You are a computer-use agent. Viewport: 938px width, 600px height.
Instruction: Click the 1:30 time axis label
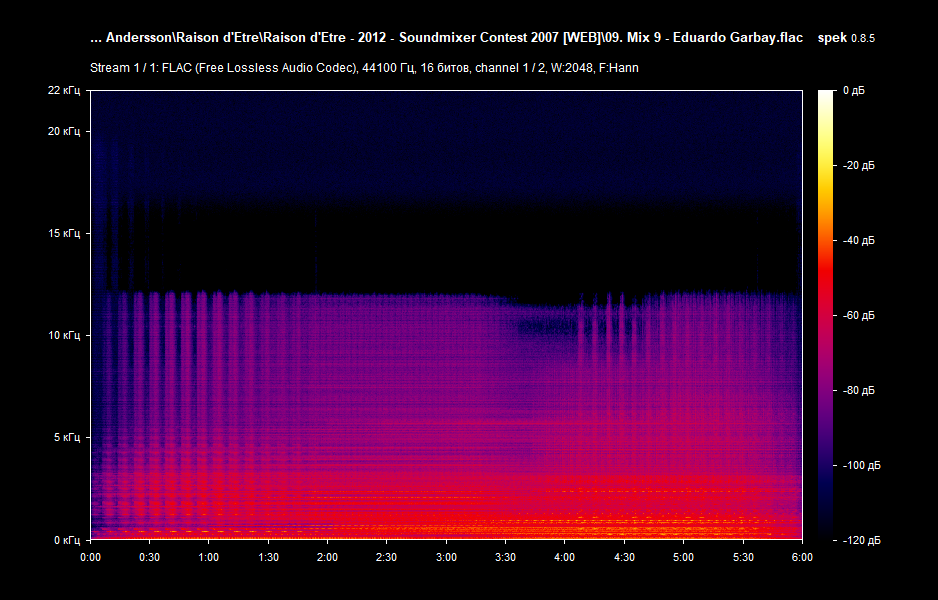(268, 558)
